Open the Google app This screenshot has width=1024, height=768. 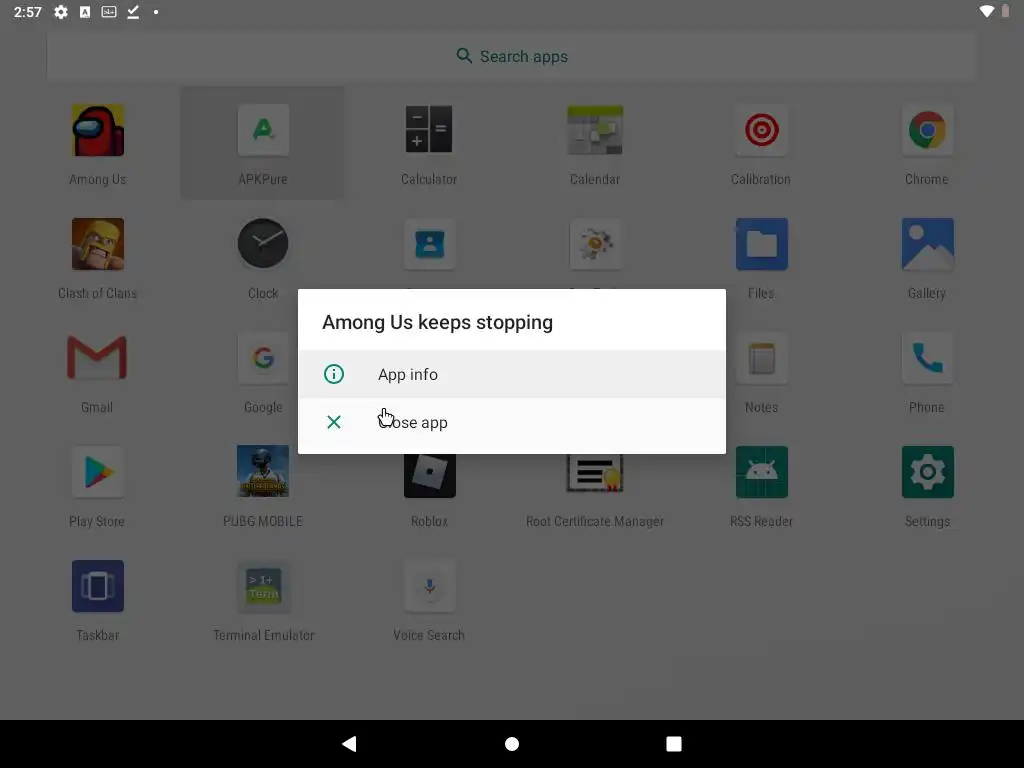pyautogui.click(x=263, y=357)
